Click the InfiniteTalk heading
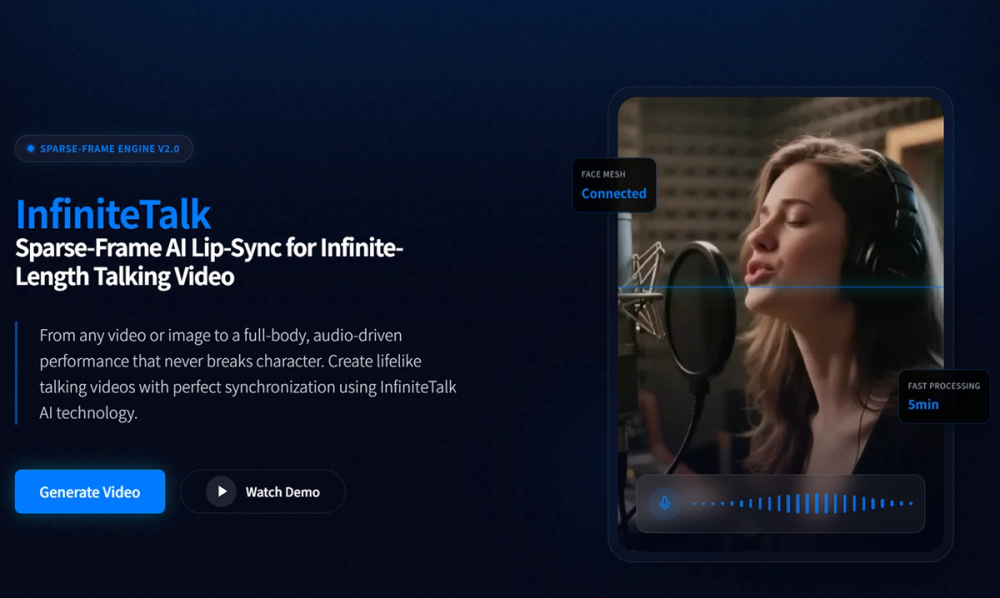Image resolution: width=1000 pixels, height=598 pixels. [113, 213]
